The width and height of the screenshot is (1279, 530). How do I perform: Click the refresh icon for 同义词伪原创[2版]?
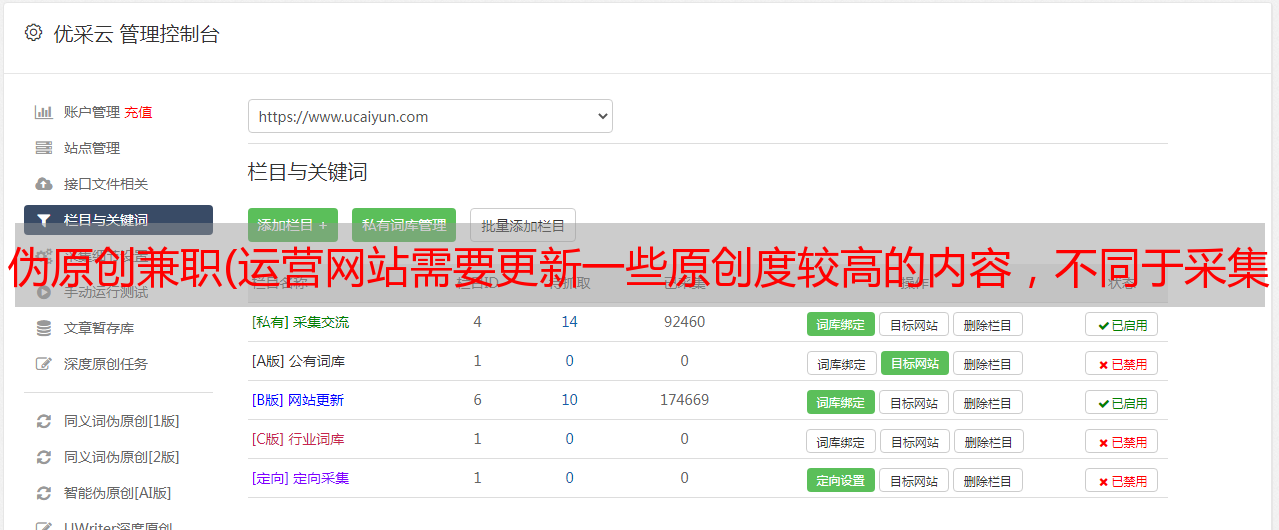click(44, 457)
